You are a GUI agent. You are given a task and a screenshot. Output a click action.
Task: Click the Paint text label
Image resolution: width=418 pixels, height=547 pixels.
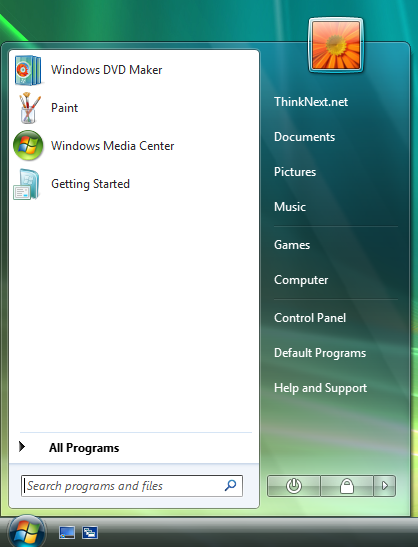click(64, 107)
